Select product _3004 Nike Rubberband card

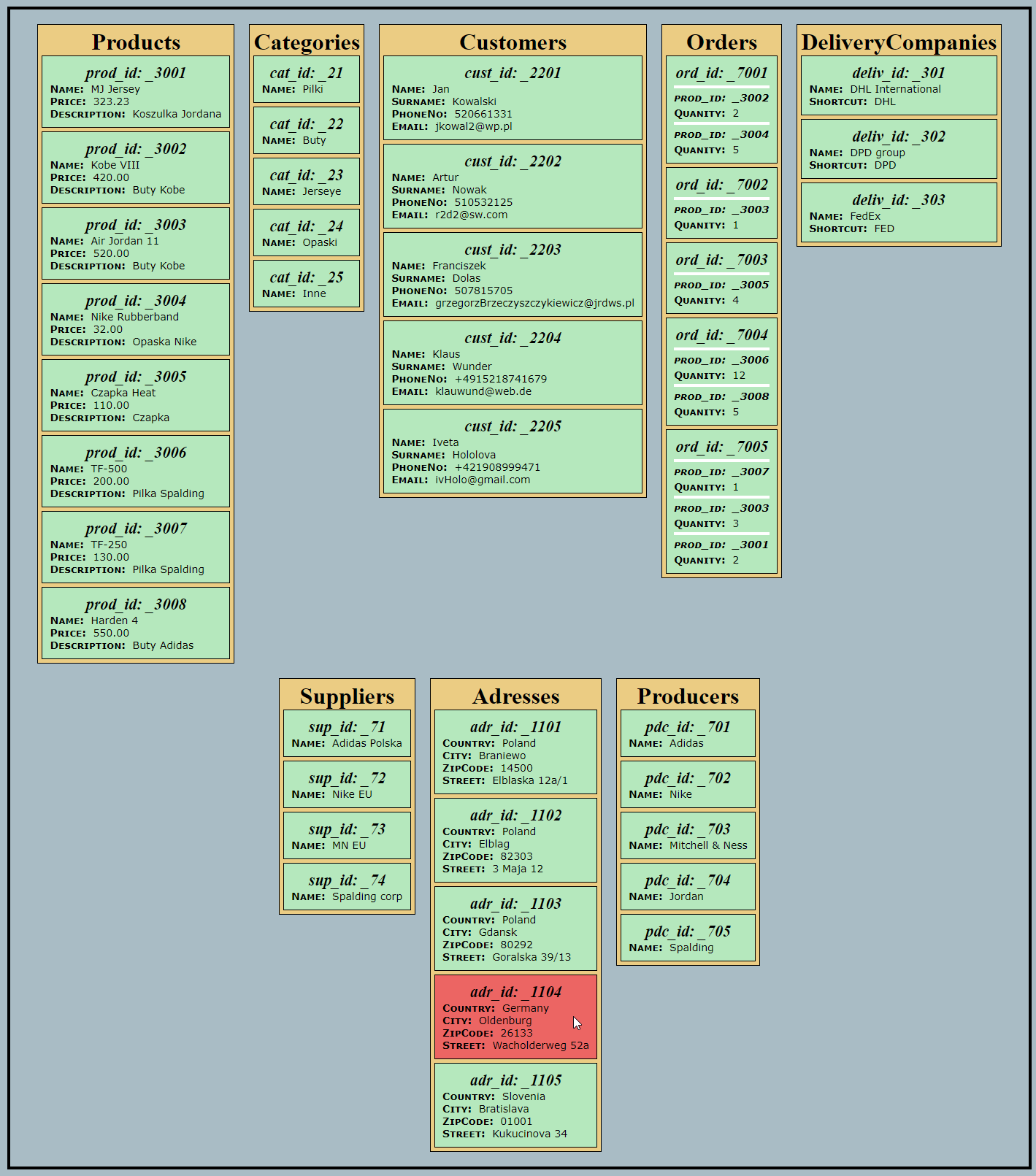click(136, 320)
